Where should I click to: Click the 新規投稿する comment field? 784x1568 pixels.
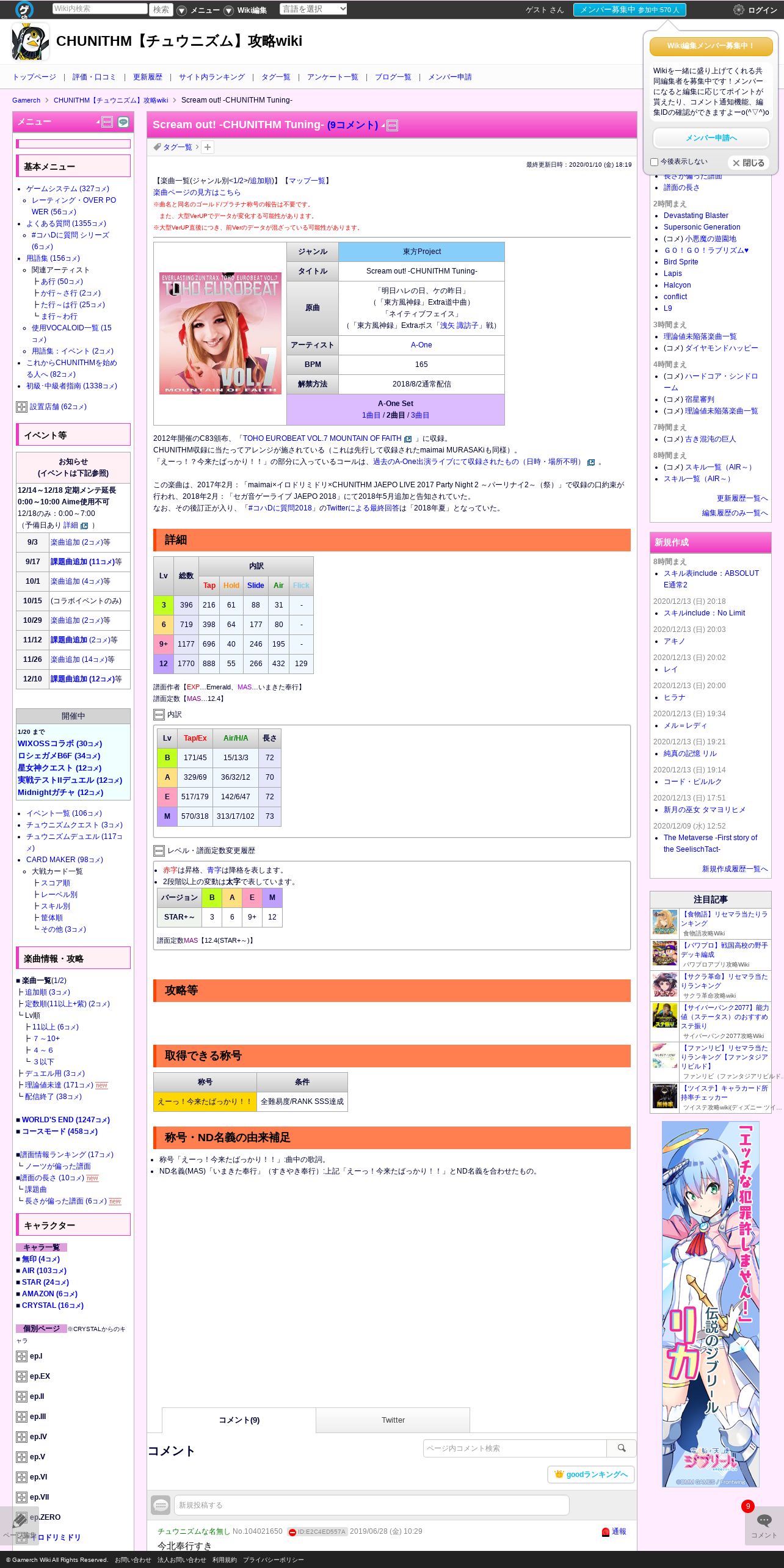[371, 1505]
